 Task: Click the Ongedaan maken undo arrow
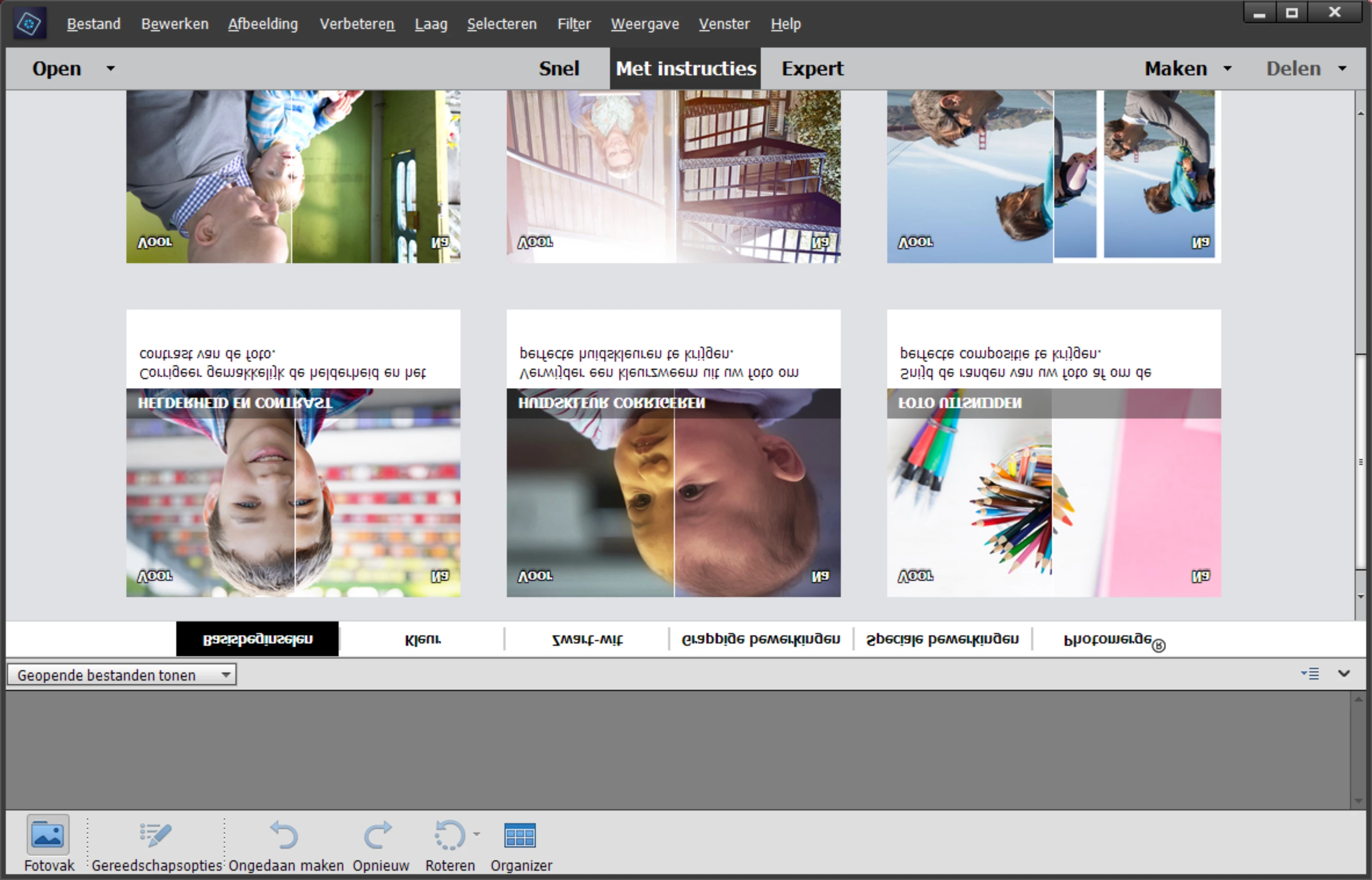[284, 835]
